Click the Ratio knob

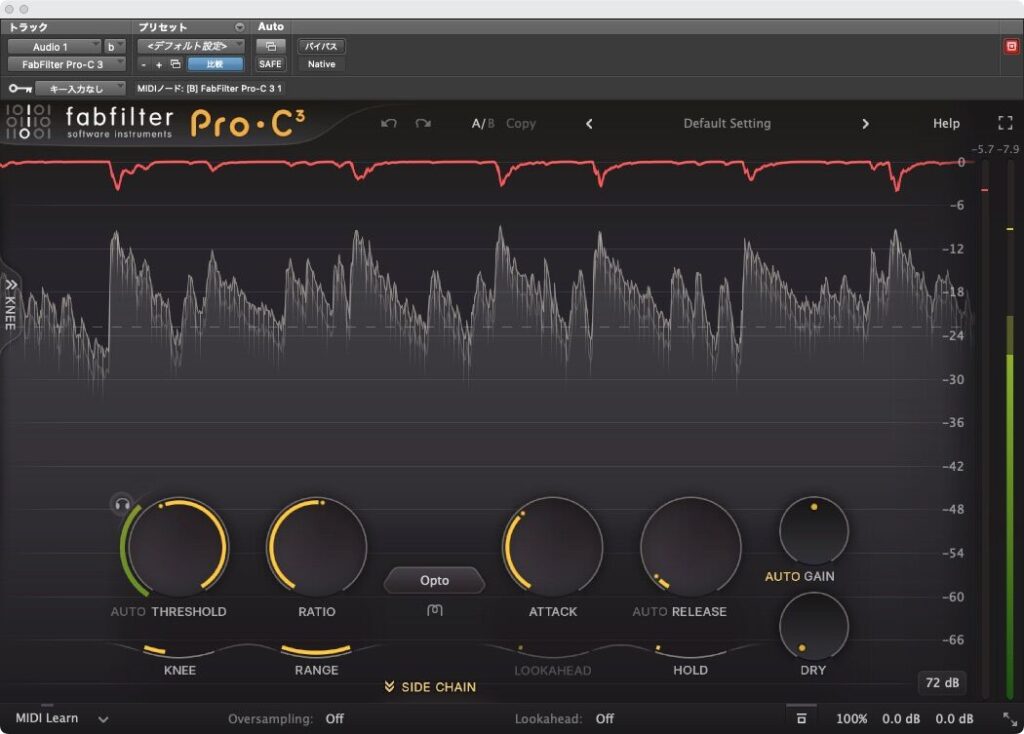[x=317, y=547]
